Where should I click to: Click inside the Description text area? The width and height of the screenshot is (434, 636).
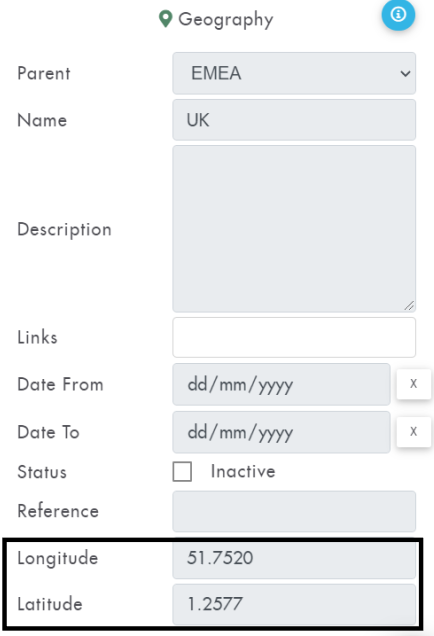[294, 229]
